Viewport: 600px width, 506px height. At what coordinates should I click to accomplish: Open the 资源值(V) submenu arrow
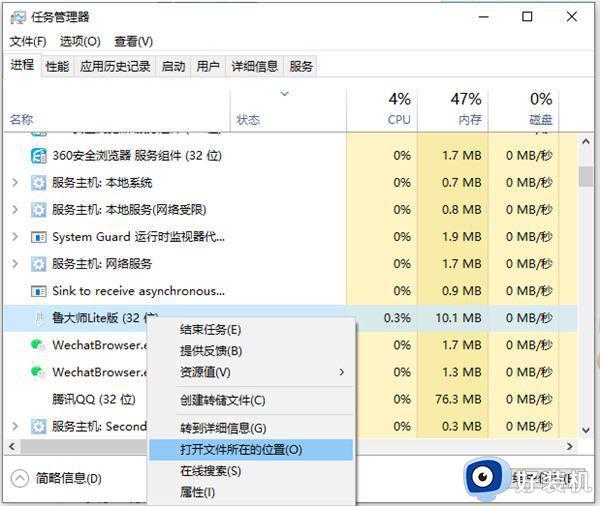pyautogui.click(x=342, y=372)
